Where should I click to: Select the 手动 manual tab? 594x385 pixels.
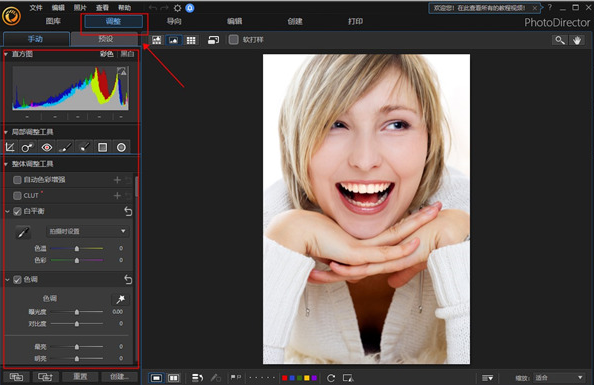coord(36,39)
